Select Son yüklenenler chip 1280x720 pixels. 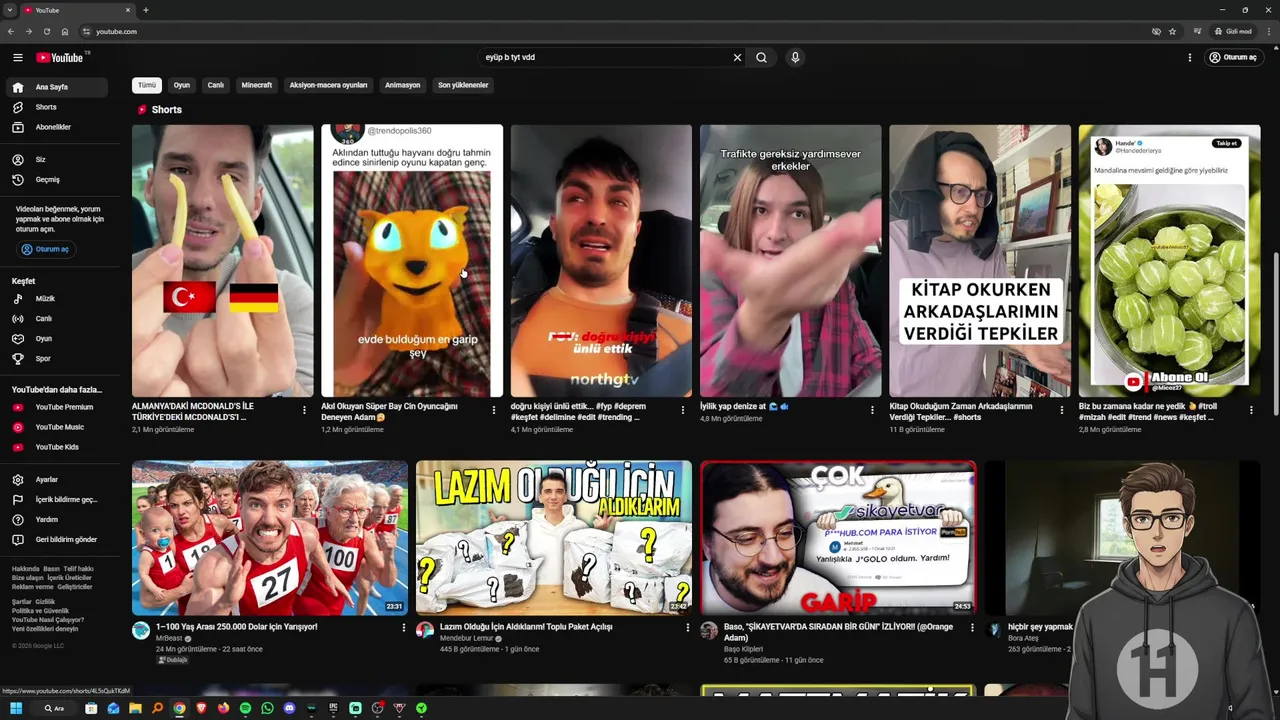click(x=463, y=85)
